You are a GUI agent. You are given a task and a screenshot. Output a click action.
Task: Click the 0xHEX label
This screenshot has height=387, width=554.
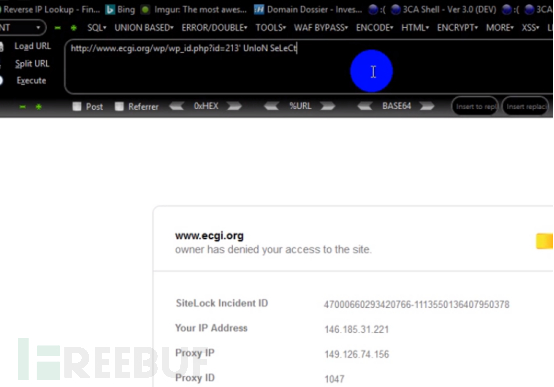tap(206, 106)
